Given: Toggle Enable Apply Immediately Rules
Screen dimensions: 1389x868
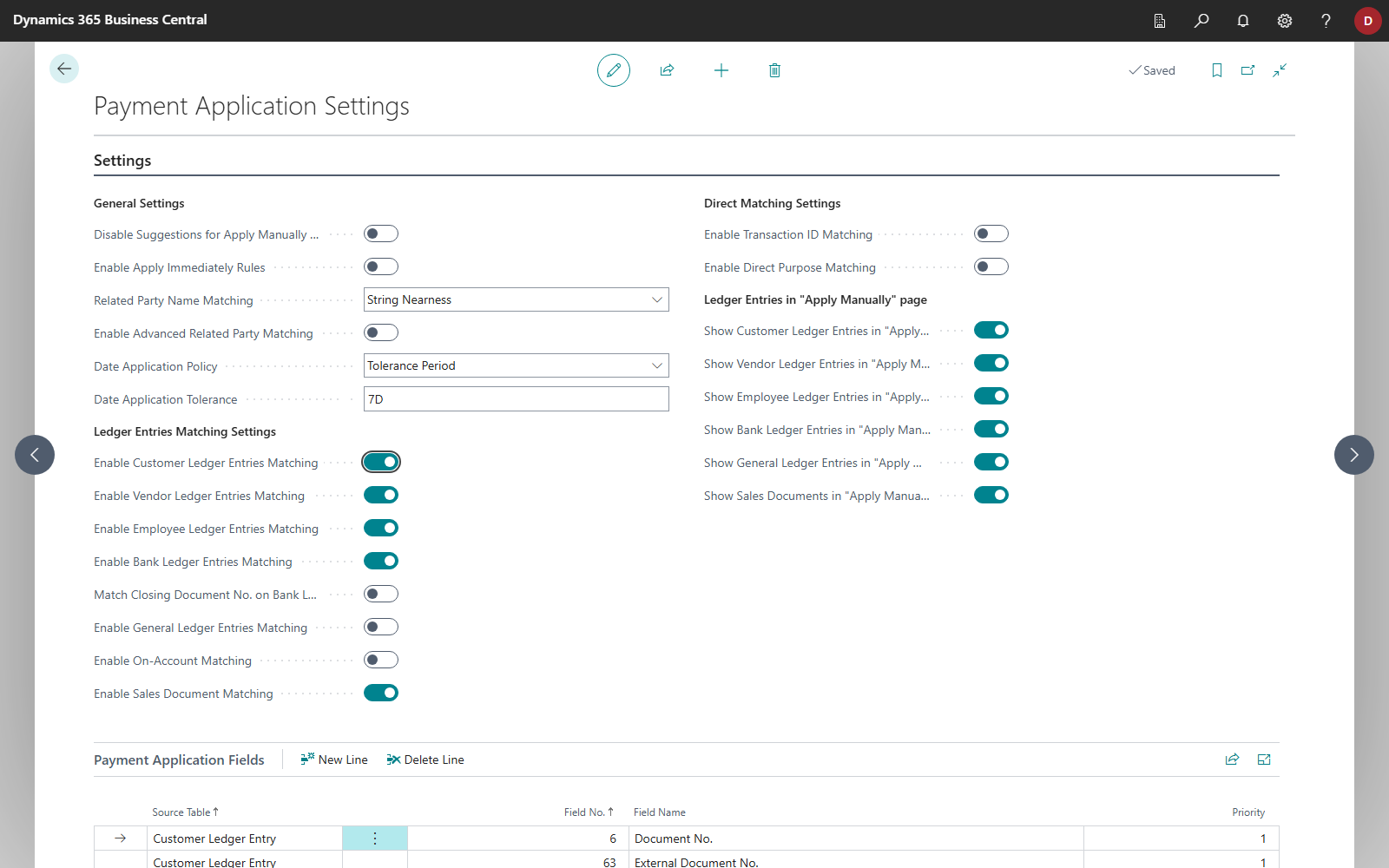Looking at the screenshot, I should [x=381, y=266].
